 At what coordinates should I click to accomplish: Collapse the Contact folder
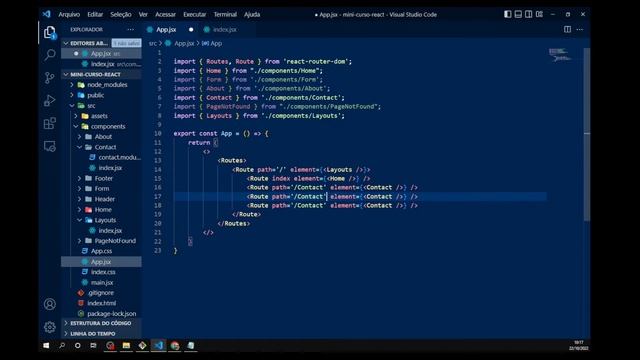(80, 147)
